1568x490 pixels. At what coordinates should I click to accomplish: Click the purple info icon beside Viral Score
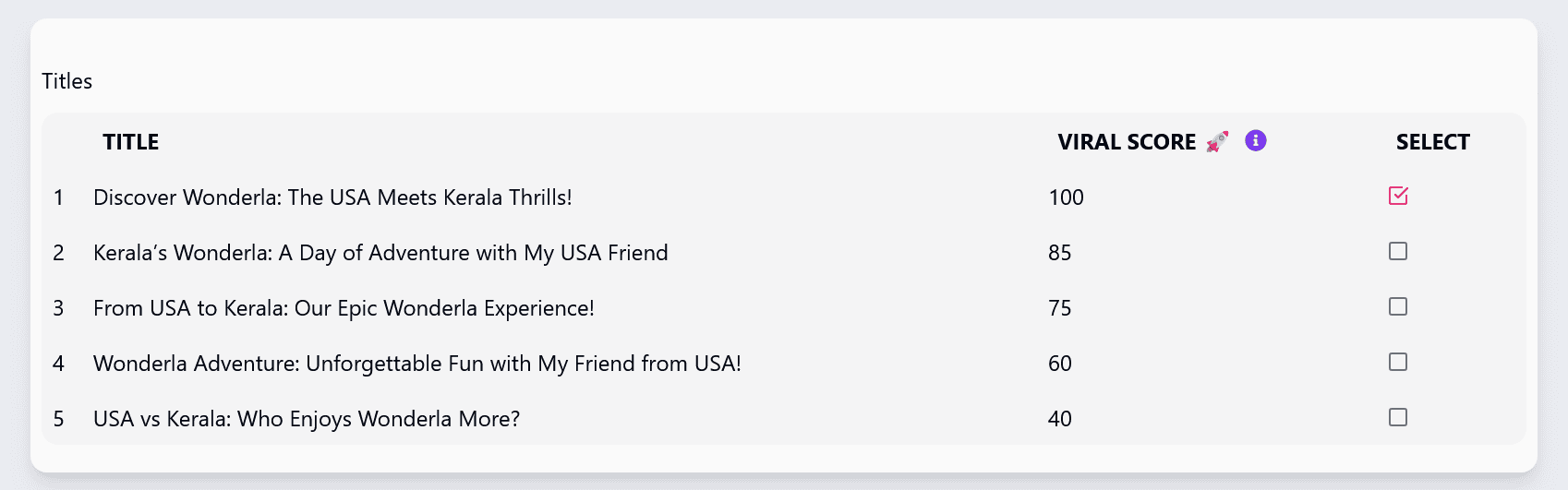1255,140
